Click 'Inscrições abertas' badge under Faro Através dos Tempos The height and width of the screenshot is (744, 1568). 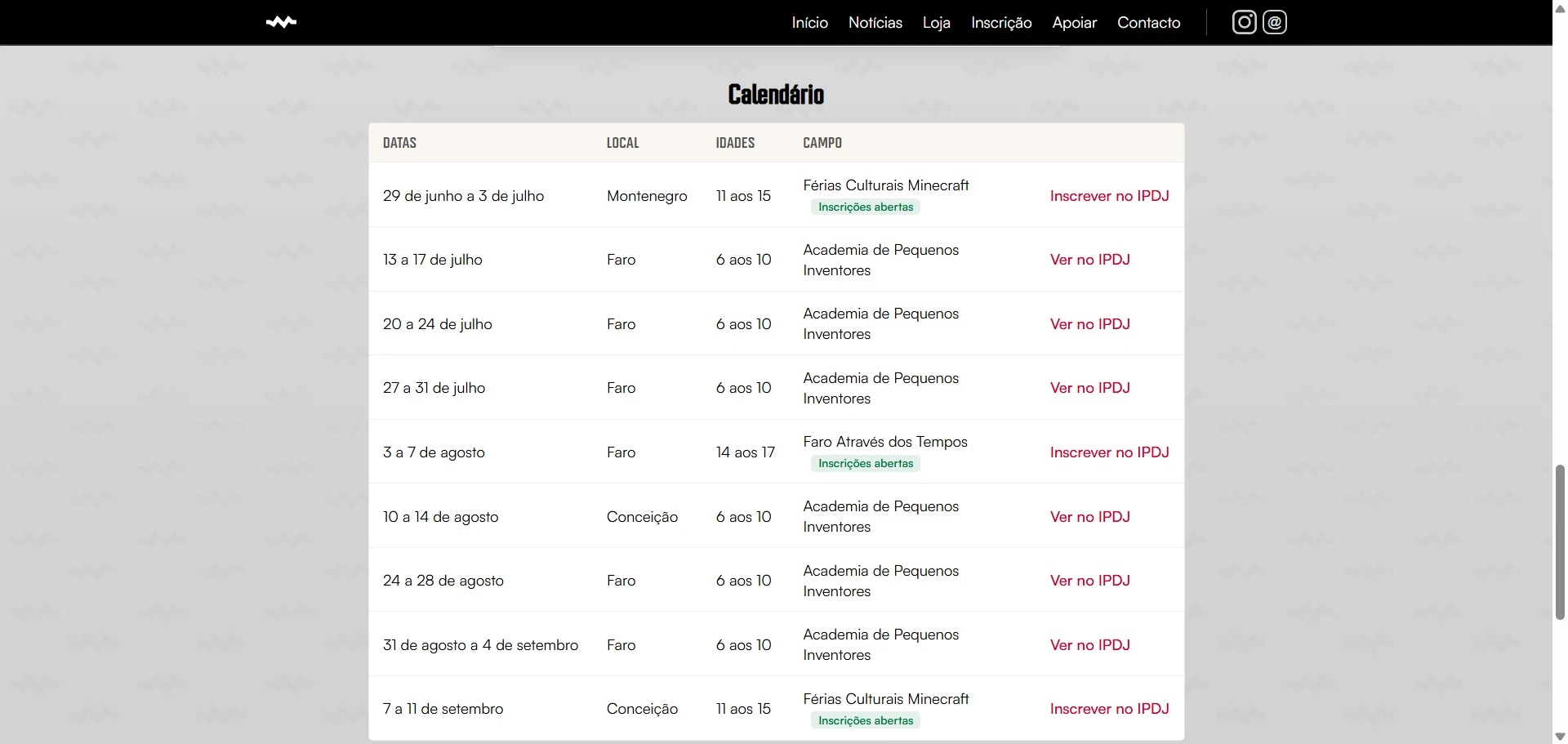(866, 464)
